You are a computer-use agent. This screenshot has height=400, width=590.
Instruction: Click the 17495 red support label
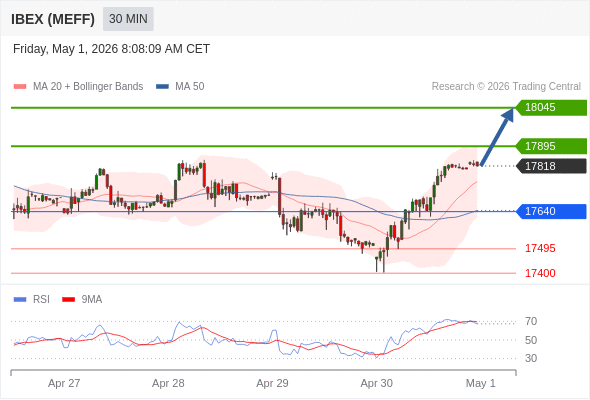pos(540,248)
